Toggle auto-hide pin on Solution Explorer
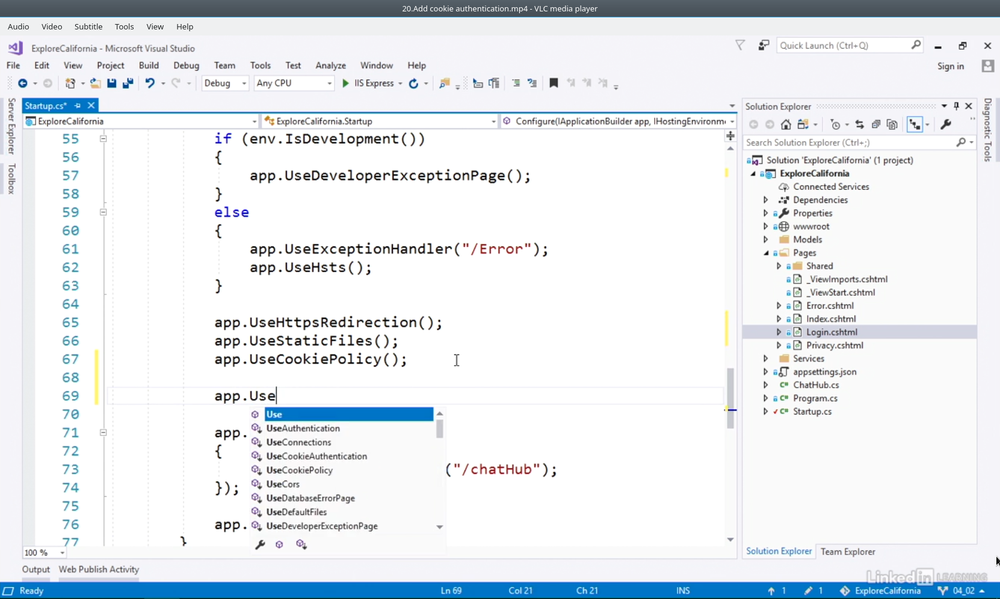The width and height of the screenshot is (1000, 599). (956, 106)
